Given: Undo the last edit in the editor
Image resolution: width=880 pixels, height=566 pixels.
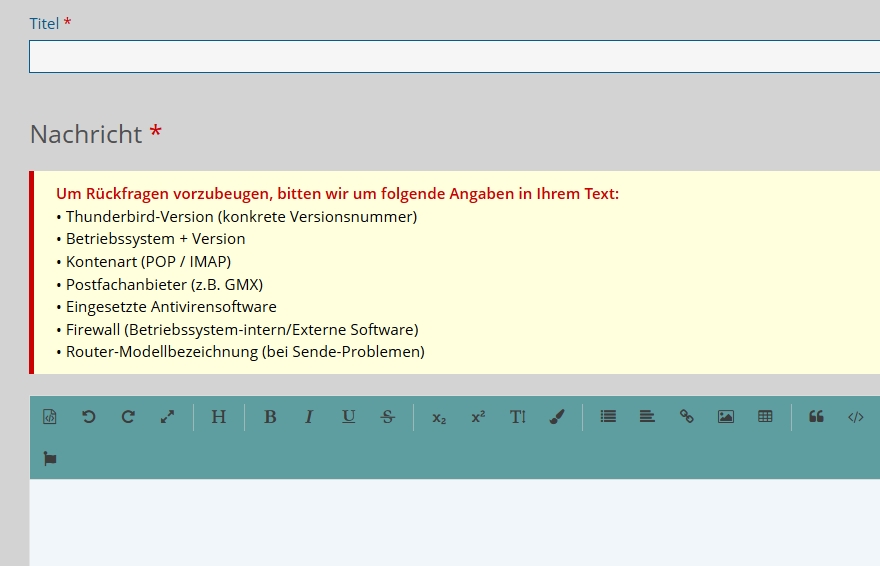Looking at the screenshot, I should coord(89,417).
